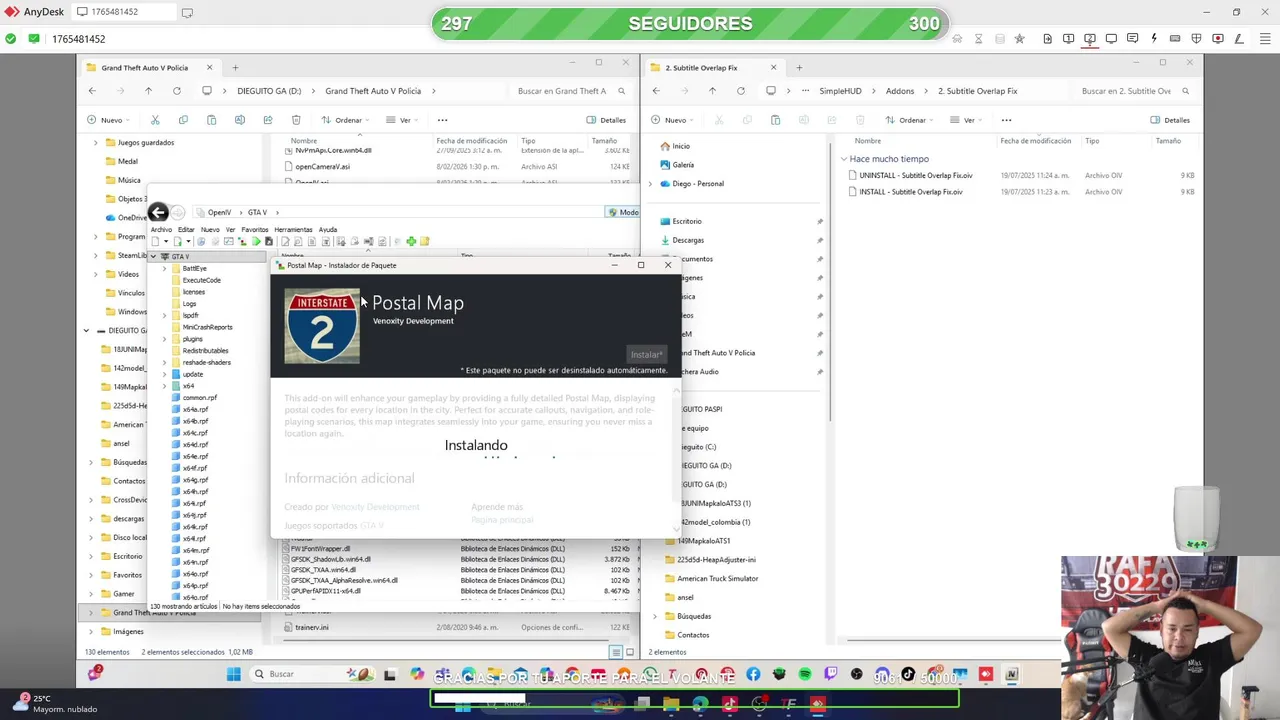Open Galería in right Explorer sidebar
Image resolution: width=1280 pixels, height=720 pixels.
coord(683,165)
